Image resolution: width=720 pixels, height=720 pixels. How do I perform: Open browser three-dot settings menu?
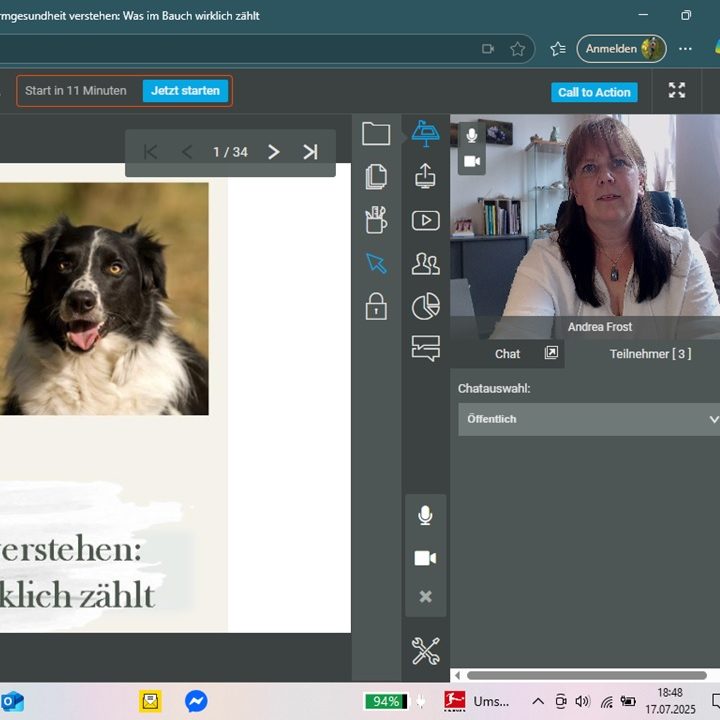[x=685, y=48]
